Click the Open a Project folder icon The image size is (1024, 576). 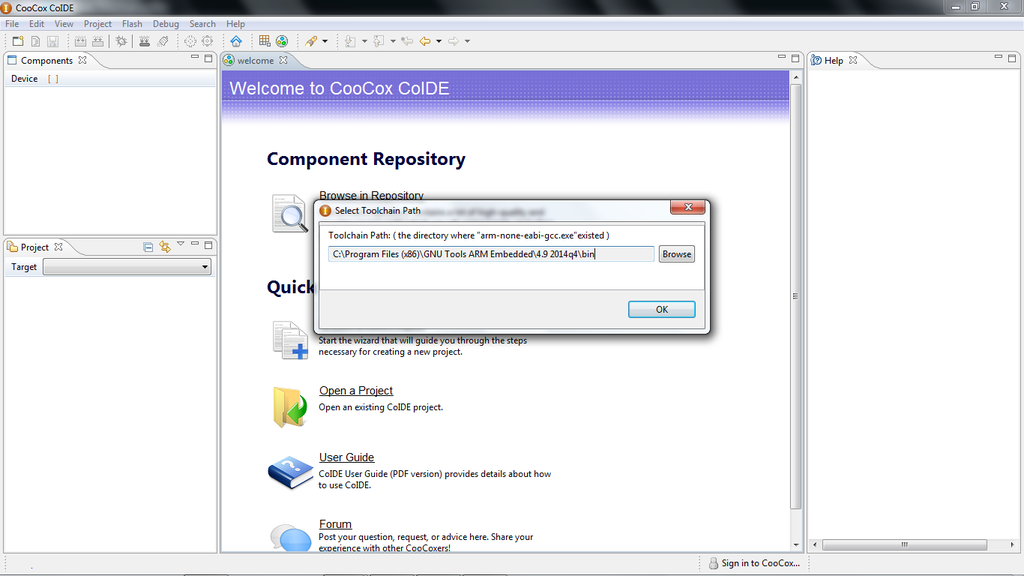[x=290, y=407]
